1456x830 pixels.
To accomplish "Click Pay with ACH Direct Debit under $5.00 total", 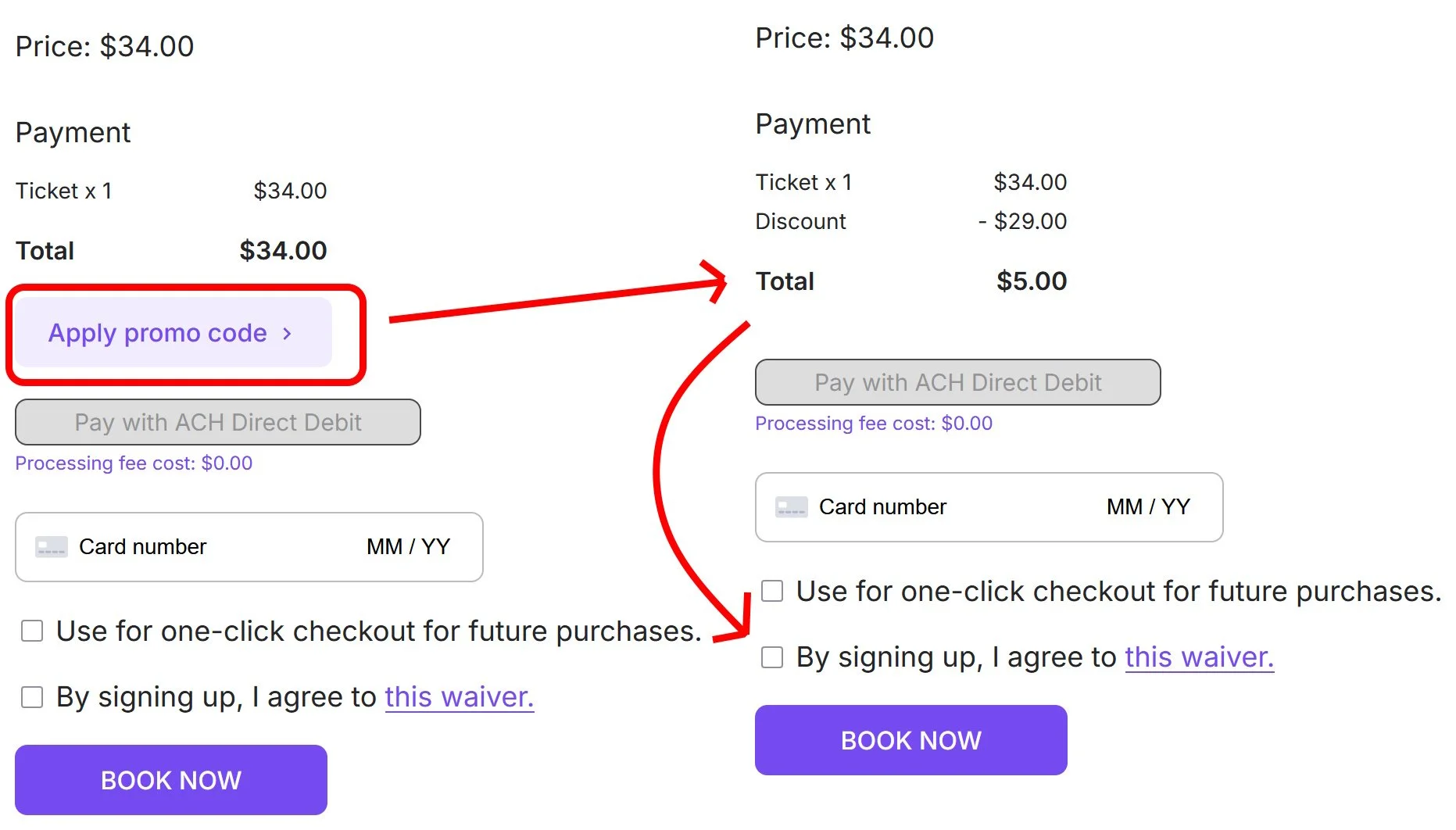I will point(957,382).
